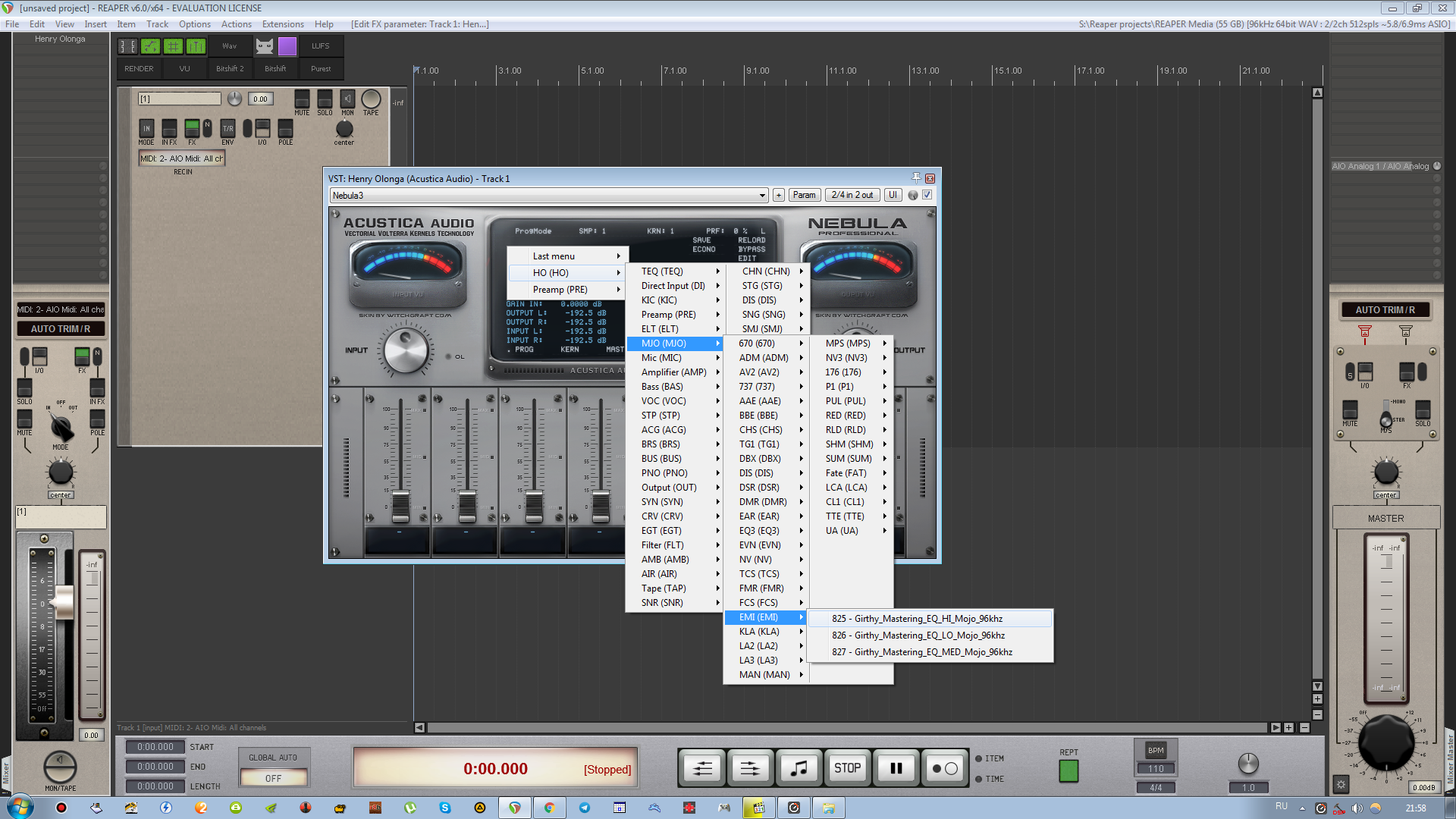Click the pause transport button
This screenshot has width=1456, height=819.
[x=896, y=768]
